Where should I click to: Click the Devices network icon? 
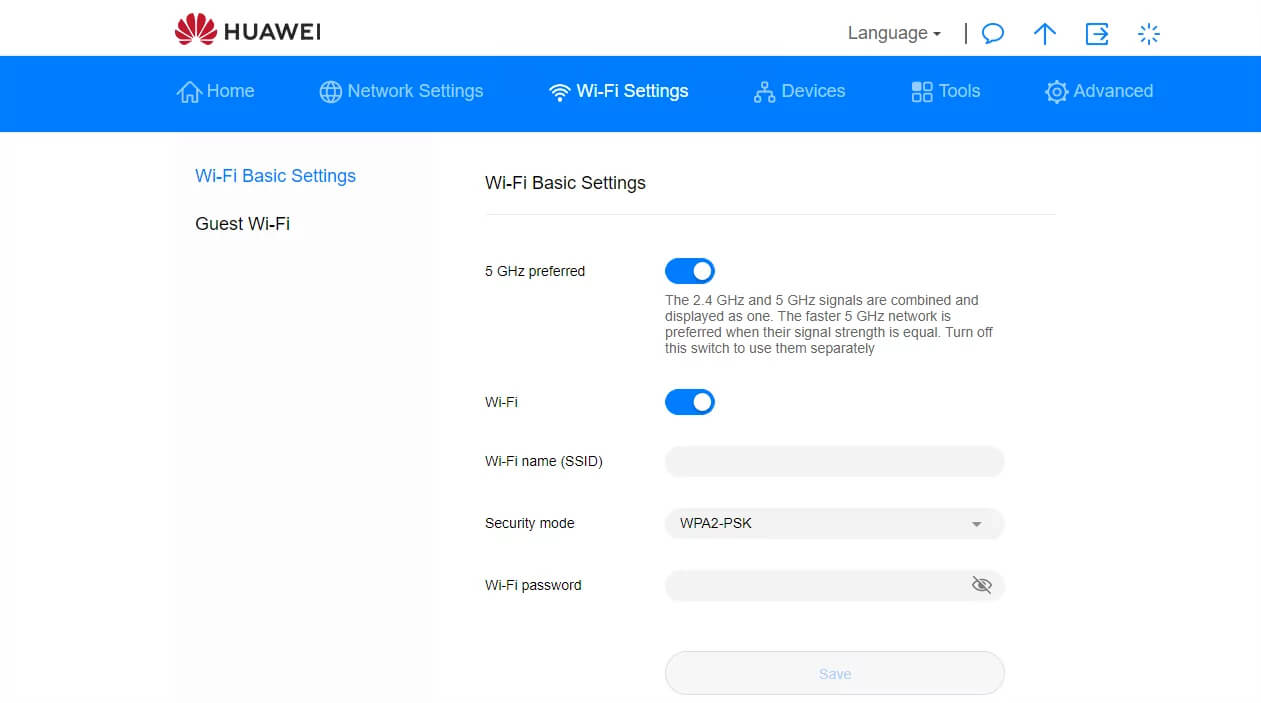pos(764,92)
